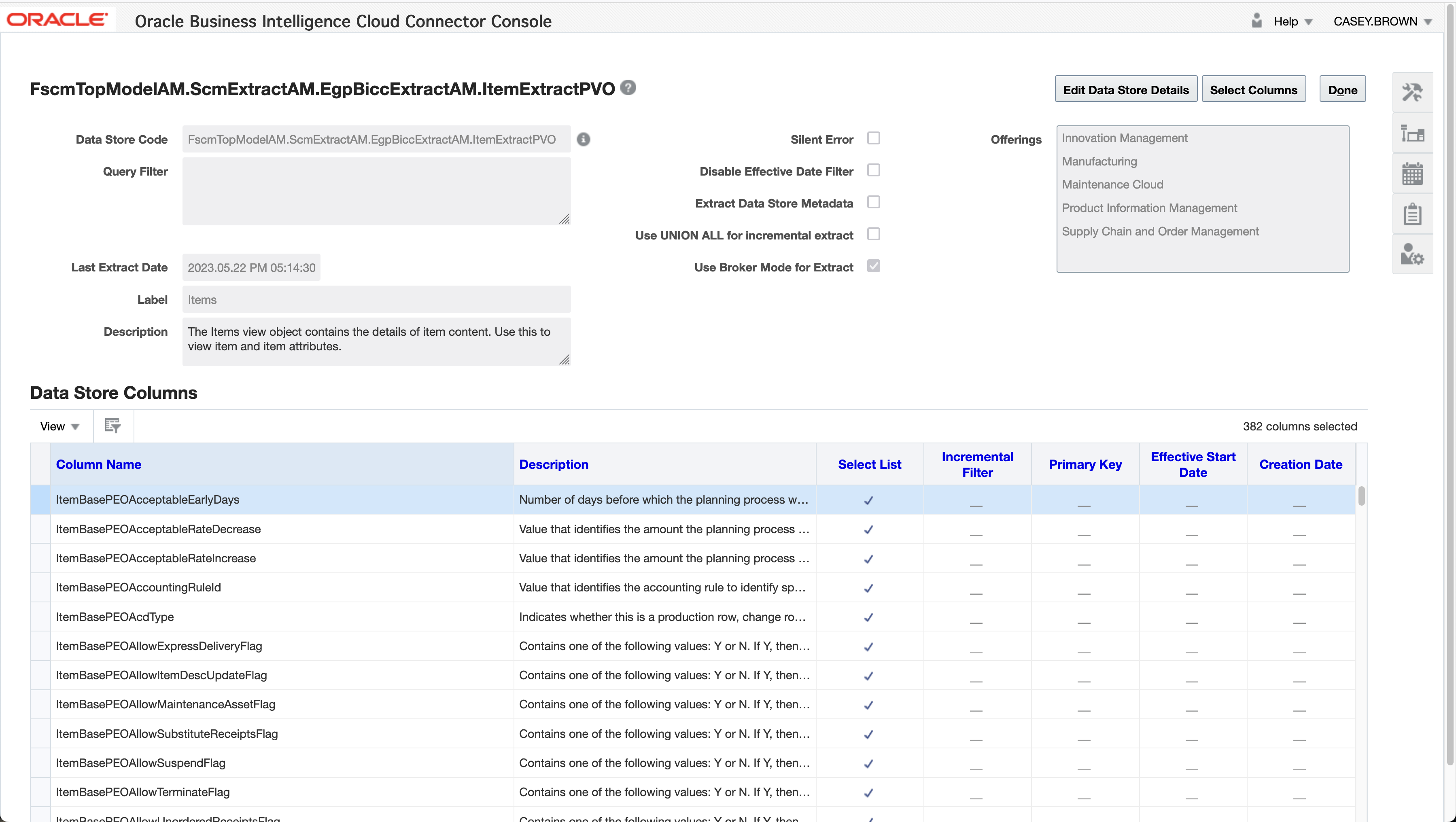The height and width of the screenshot is (822, 1456).
Task: Click the accessibility person icon beside Help
Action: [1256, 21]
